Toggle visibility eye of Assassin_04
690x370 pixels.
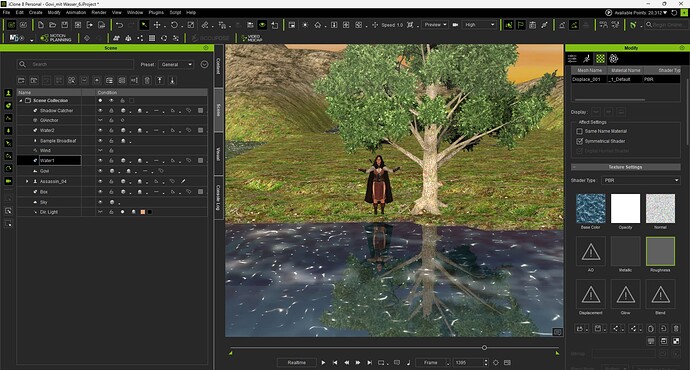[100, 181]
